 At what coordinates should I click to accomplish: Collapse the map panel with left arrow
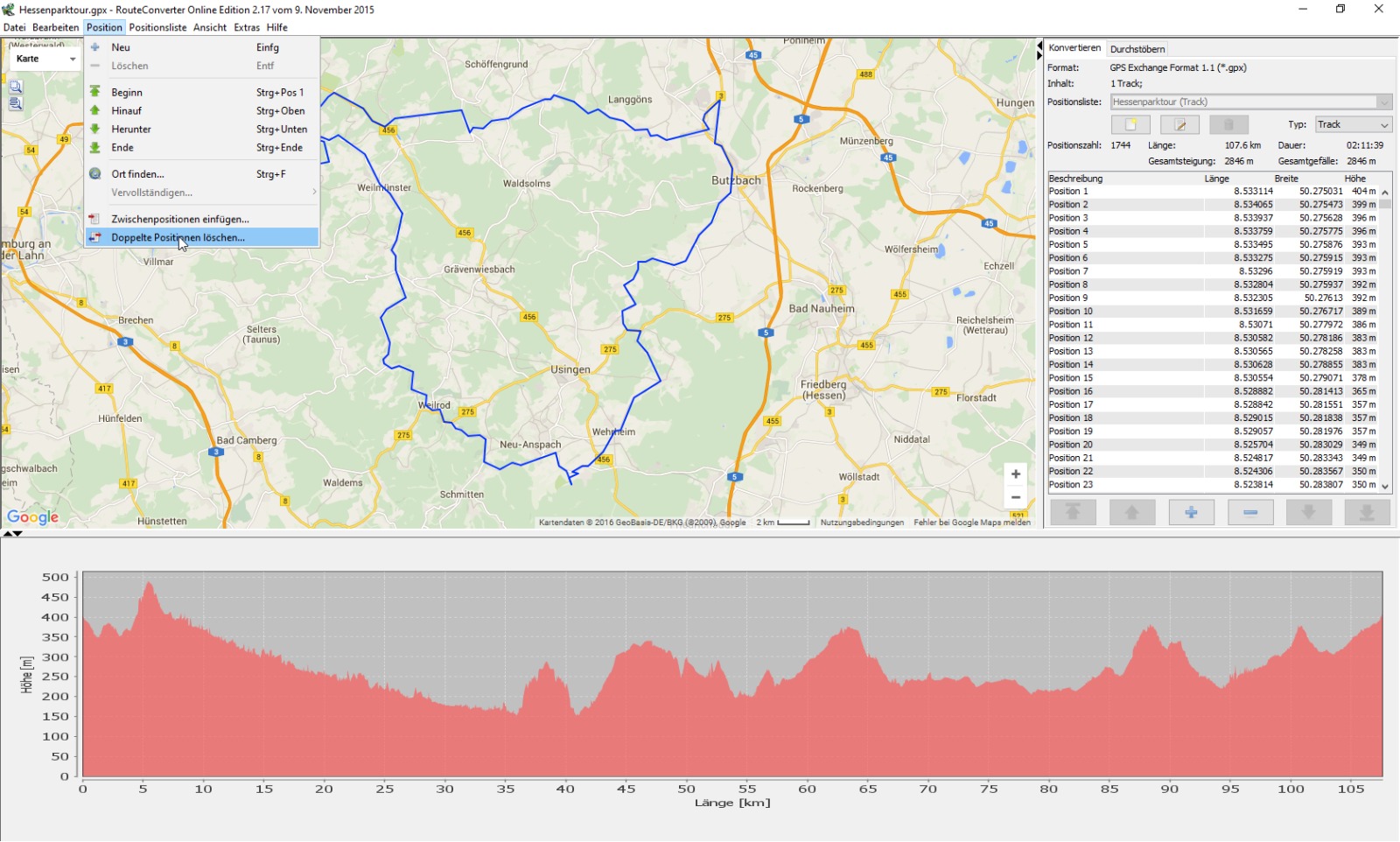tap(1039, 46)
